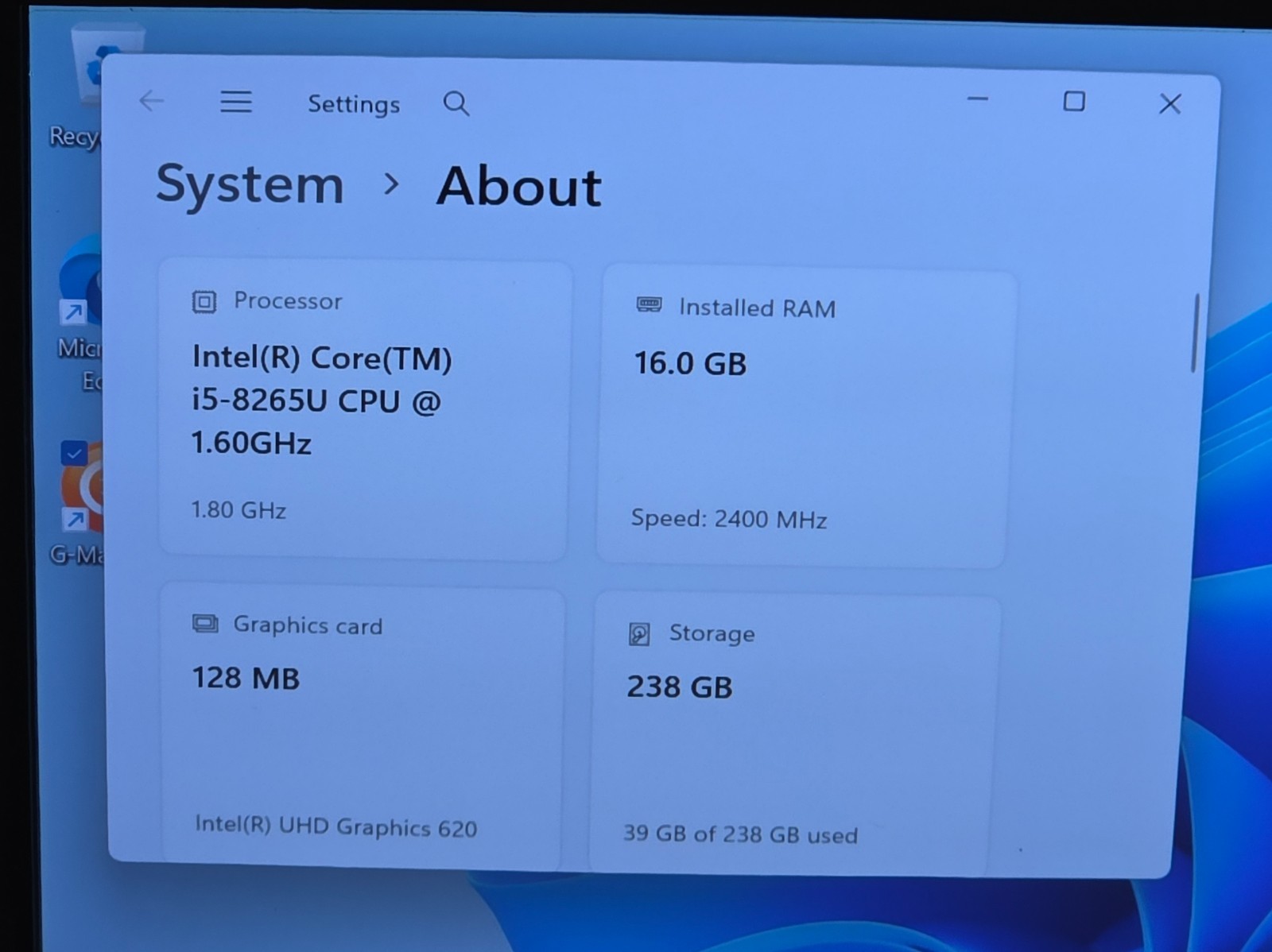The image size is (1272, 952).
Task: Select the About breadcrumb heading
Action: point(518,187)
